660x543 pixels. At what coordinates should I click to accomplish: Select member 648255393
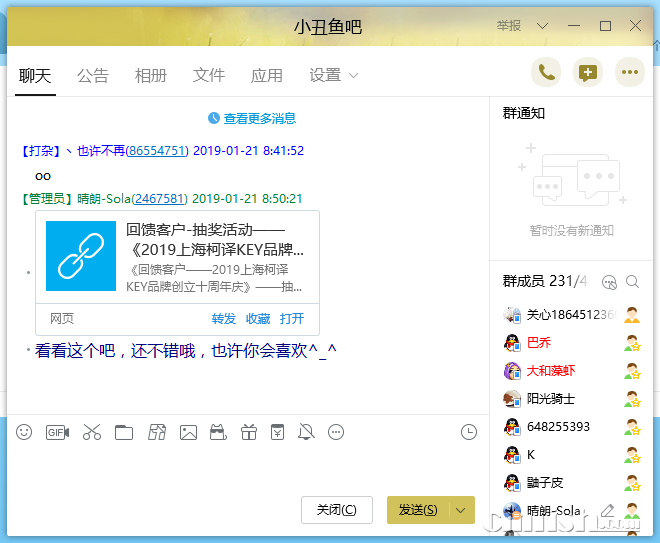571,427
